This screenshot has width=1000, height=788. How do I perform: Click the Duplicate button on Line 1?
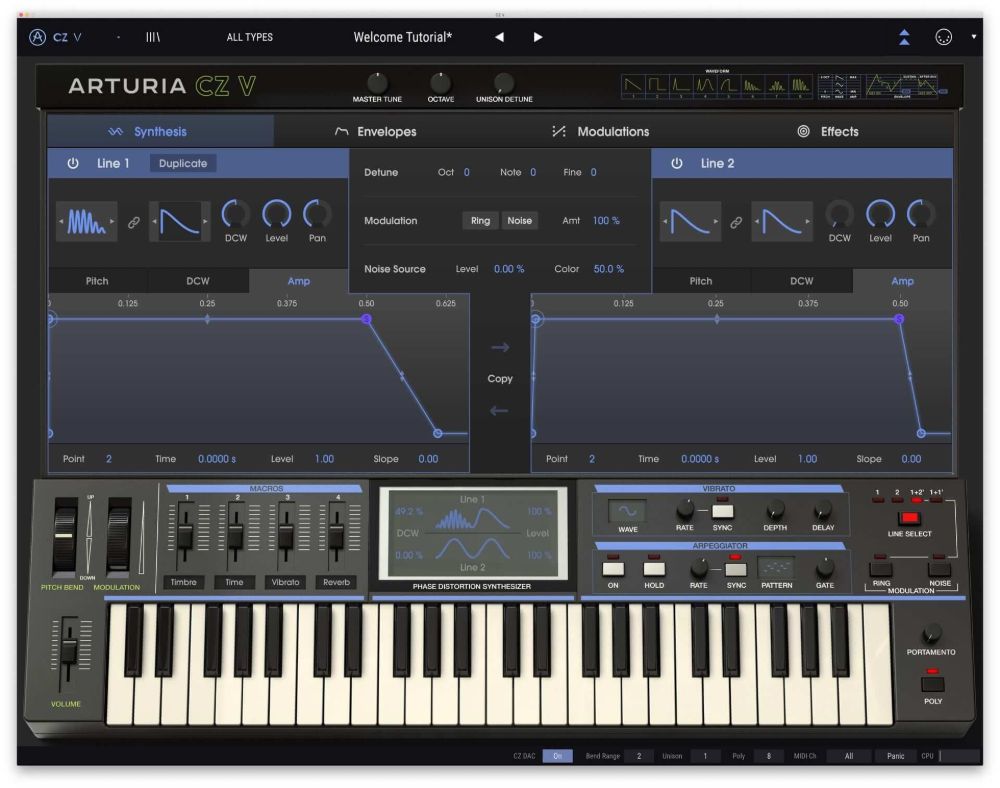pos(183,163)
